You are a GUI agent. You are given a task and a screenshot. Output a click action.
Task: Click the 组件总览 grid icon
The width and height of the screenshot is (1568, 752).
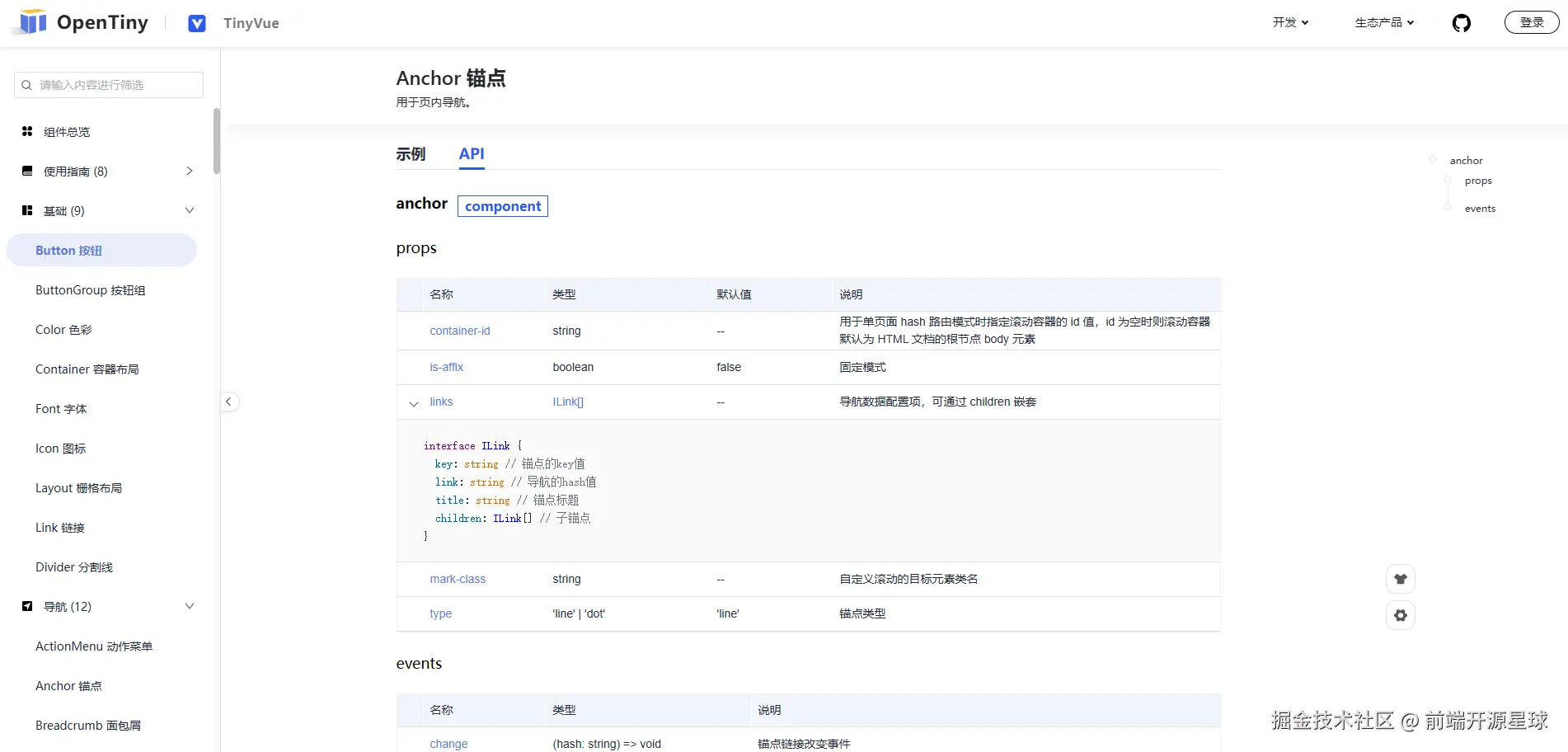tap(27, 131)
